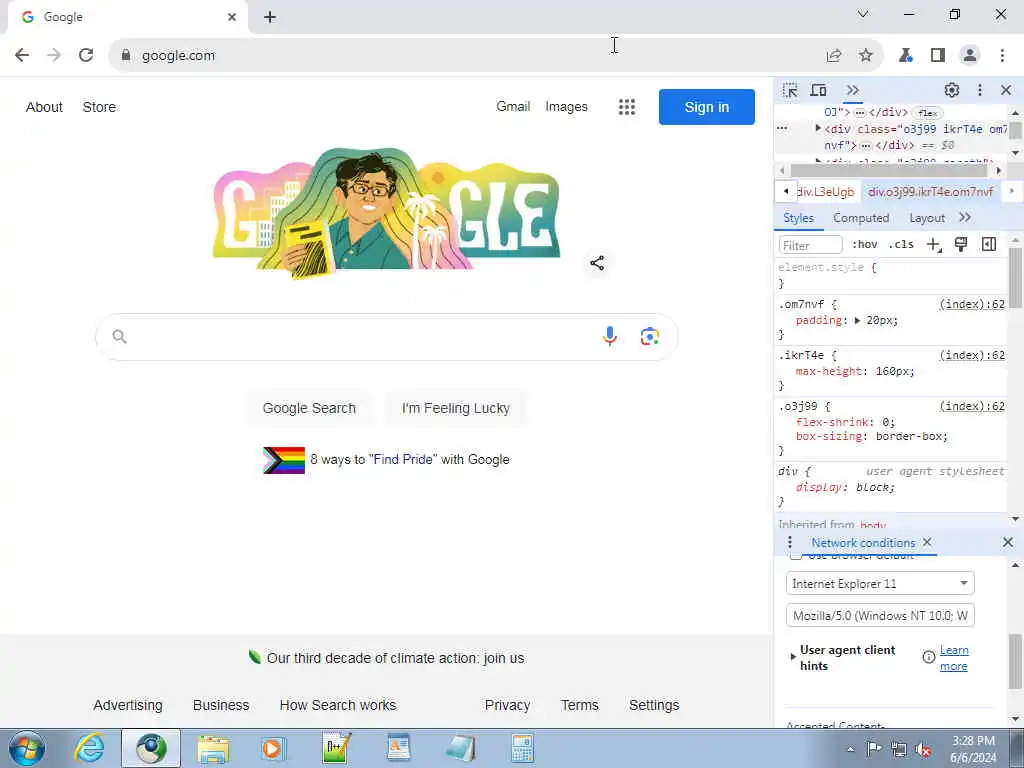Close the Network conditions tab
The image size is (1024, 768).
(927, 542)
